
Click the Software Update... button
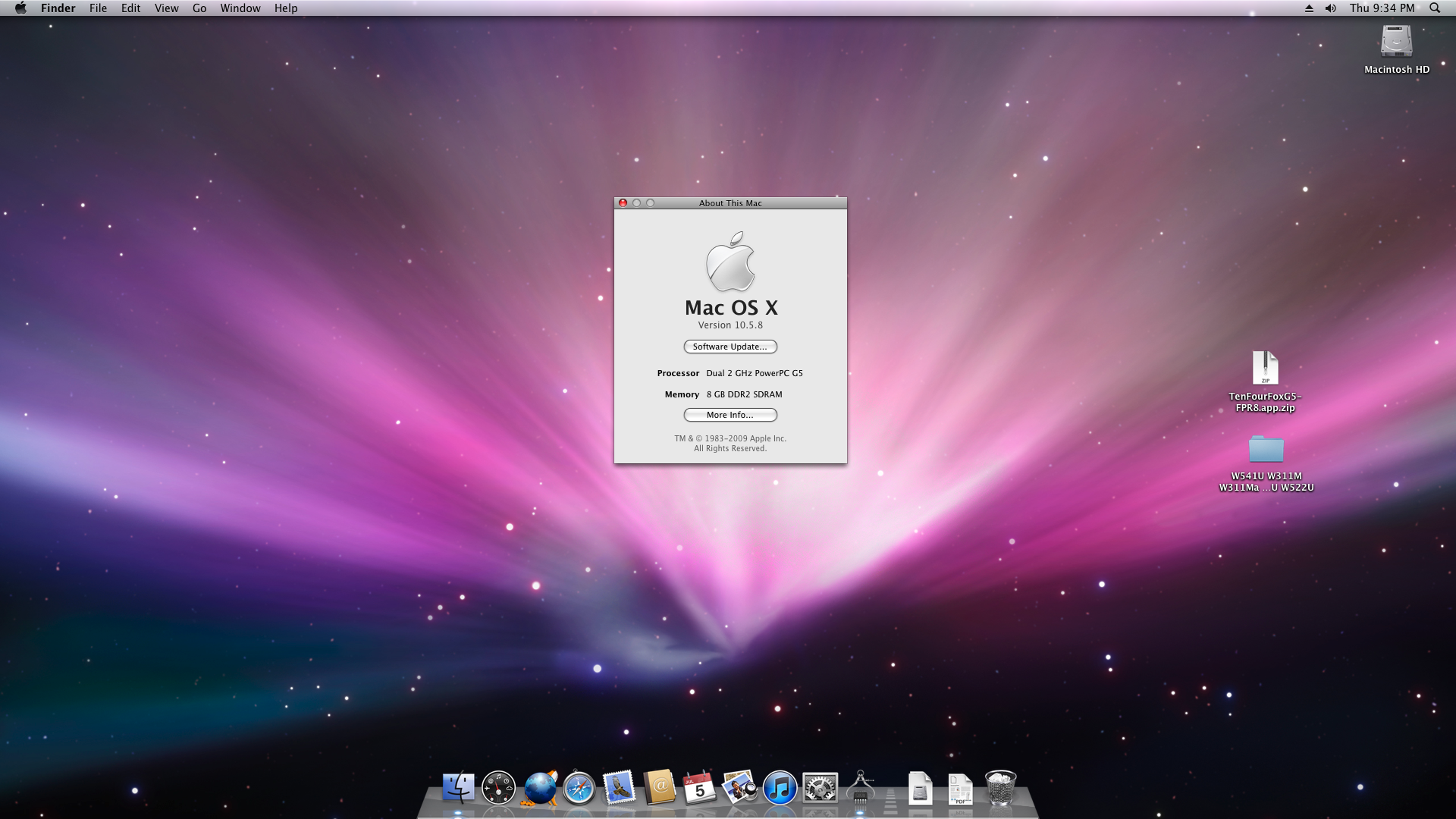pos(730,347)
